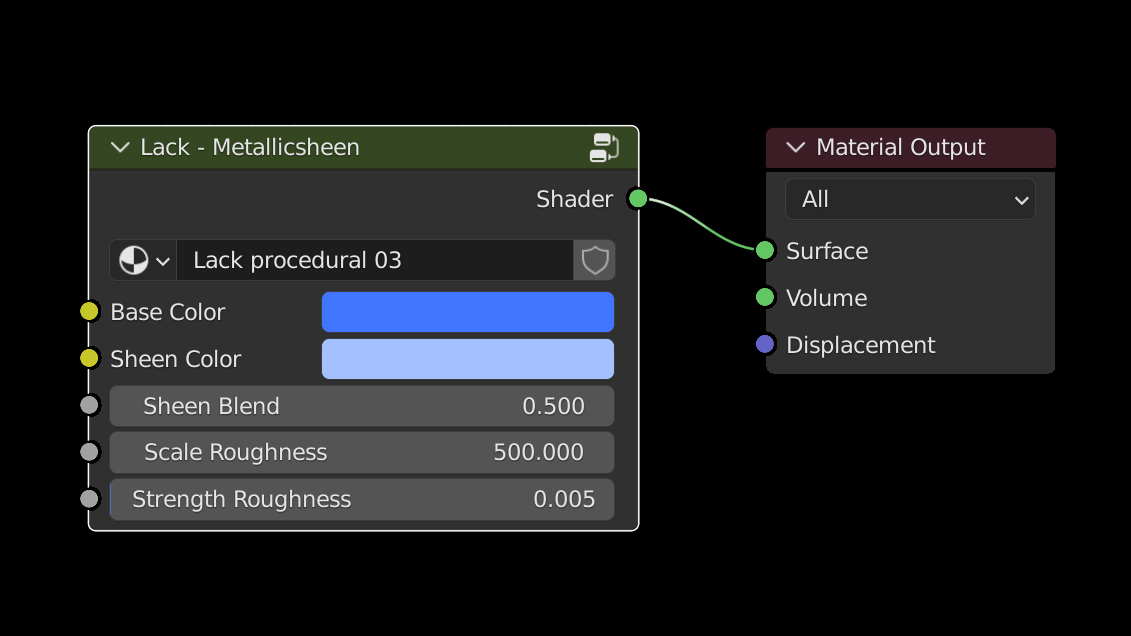Click the Sheen Color input socket
The height and width of the screenshot is (636, 1131).
(90, 358)
